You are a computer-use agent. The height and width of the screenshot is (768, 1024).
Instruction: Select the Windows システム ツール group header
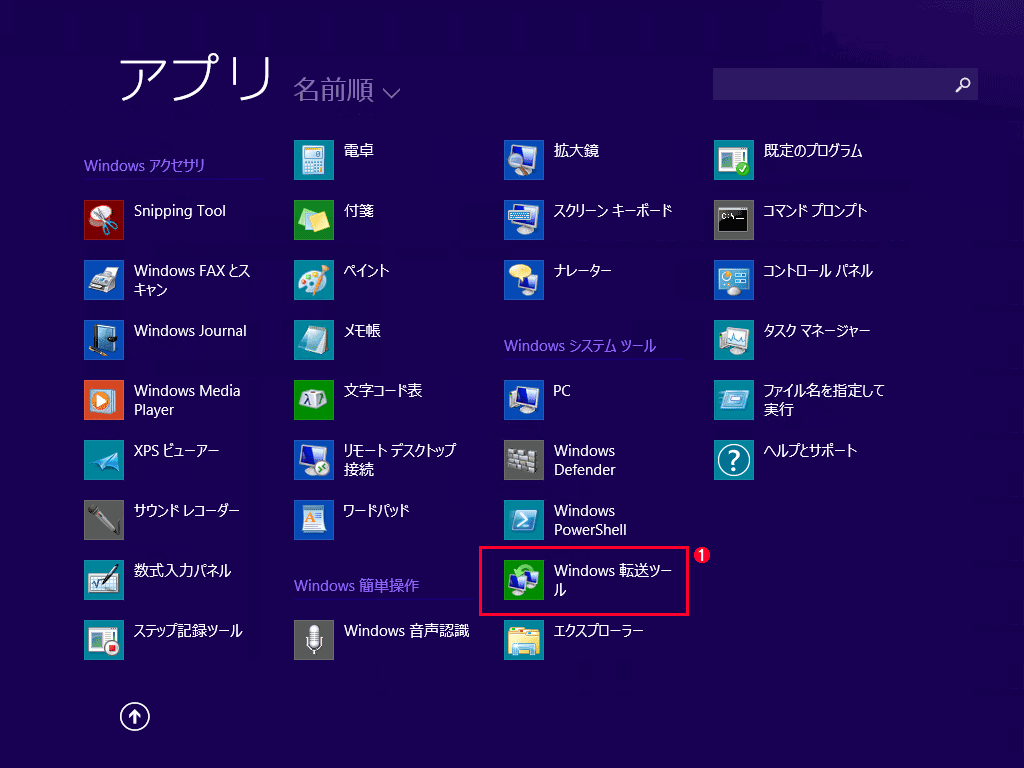[580, 346]
